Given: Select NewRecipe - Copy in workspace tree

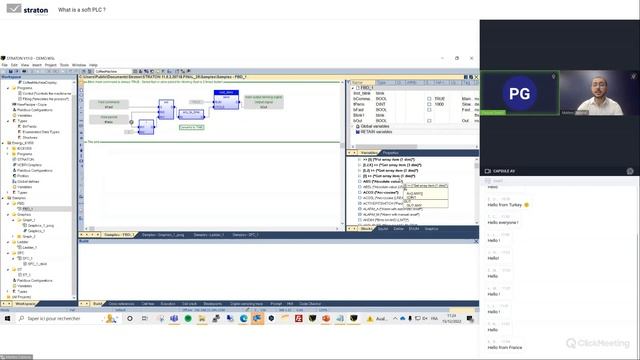Looking at the screenshot, I should coord(32,104).
